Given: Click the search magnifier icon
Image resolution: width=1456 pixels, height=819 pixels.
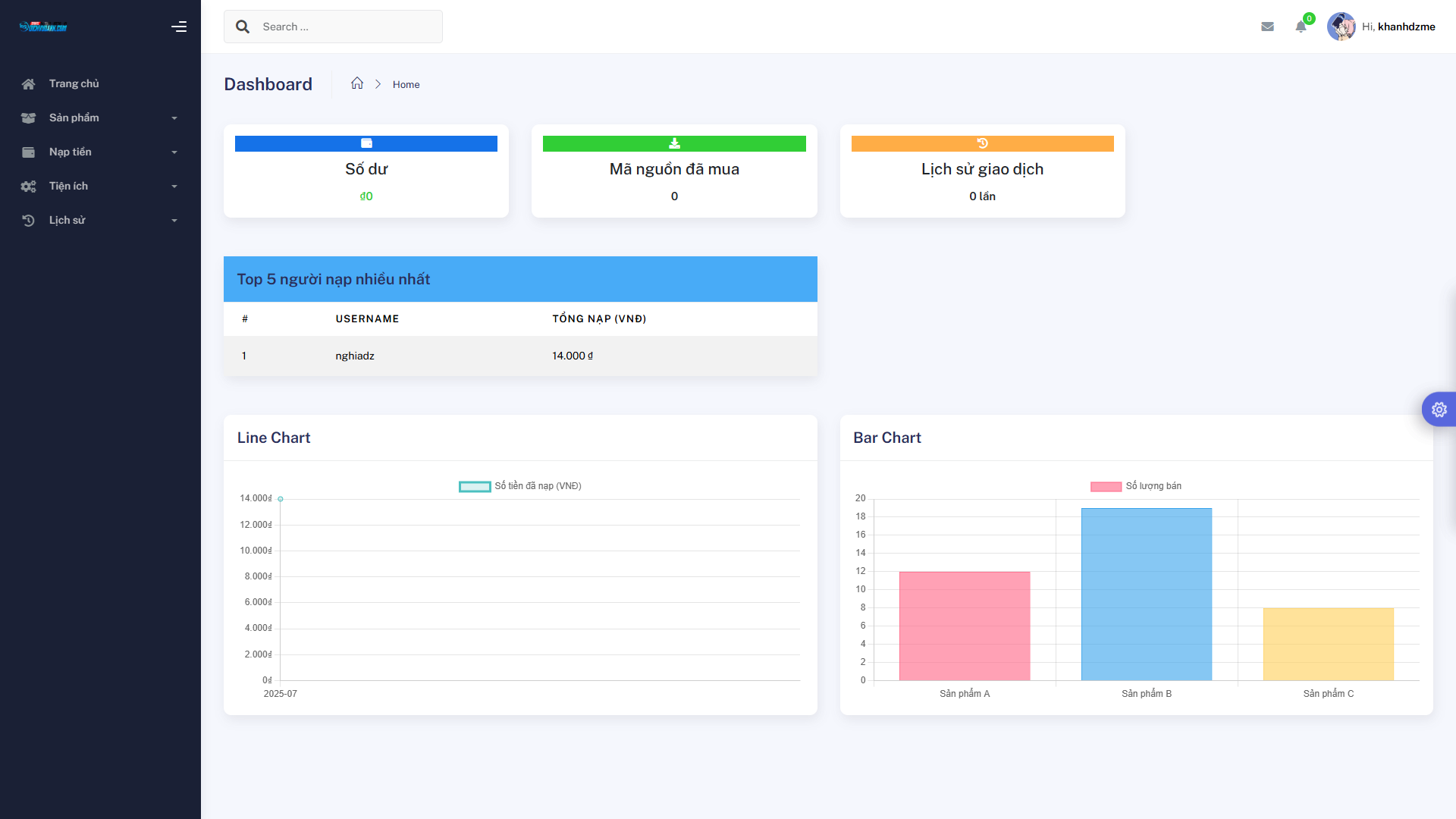Looking at the screenshot, I should click(243, 27).
